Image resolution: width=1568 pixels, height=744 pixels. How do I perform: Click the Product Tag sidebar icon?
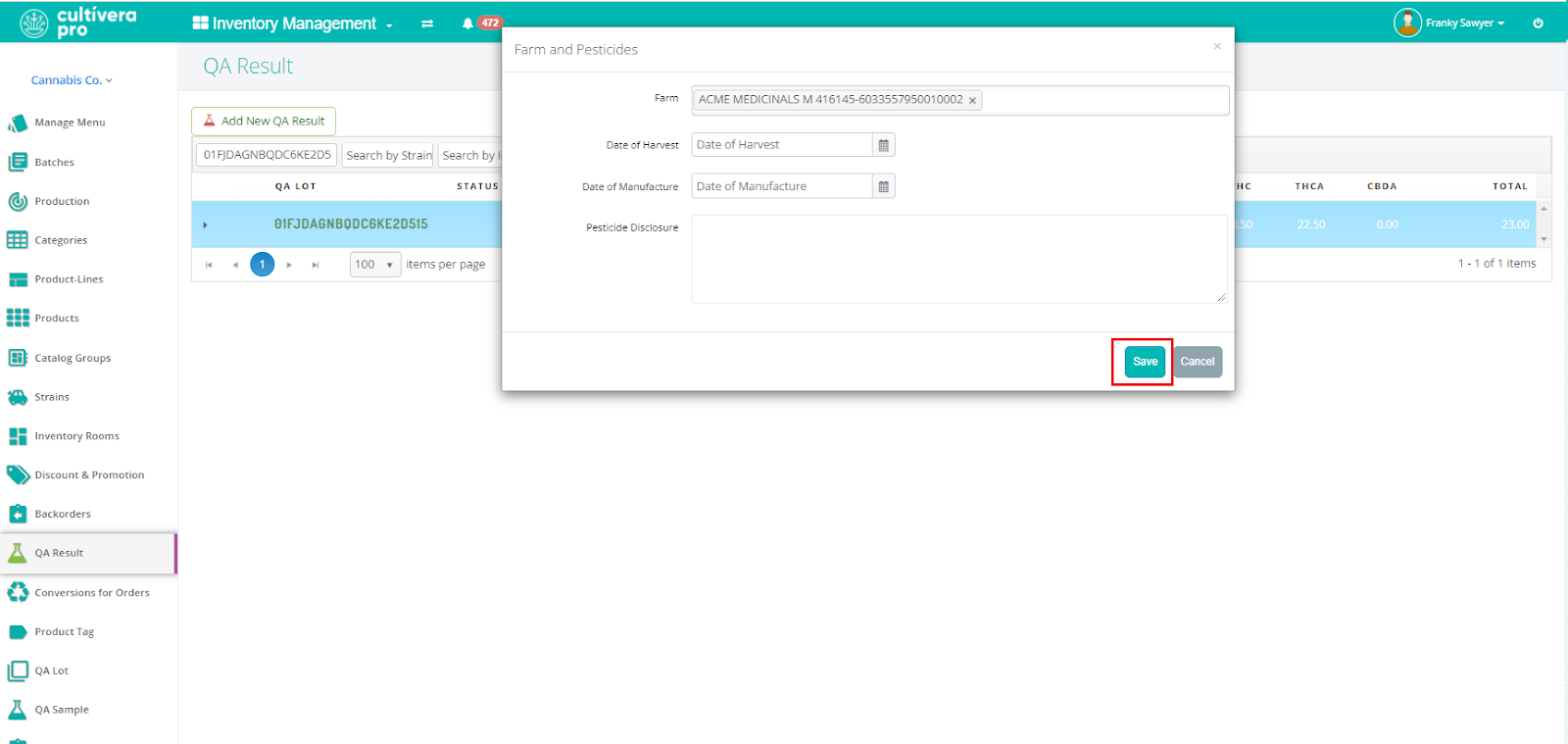pyautogui.click(x=18, y=632)
